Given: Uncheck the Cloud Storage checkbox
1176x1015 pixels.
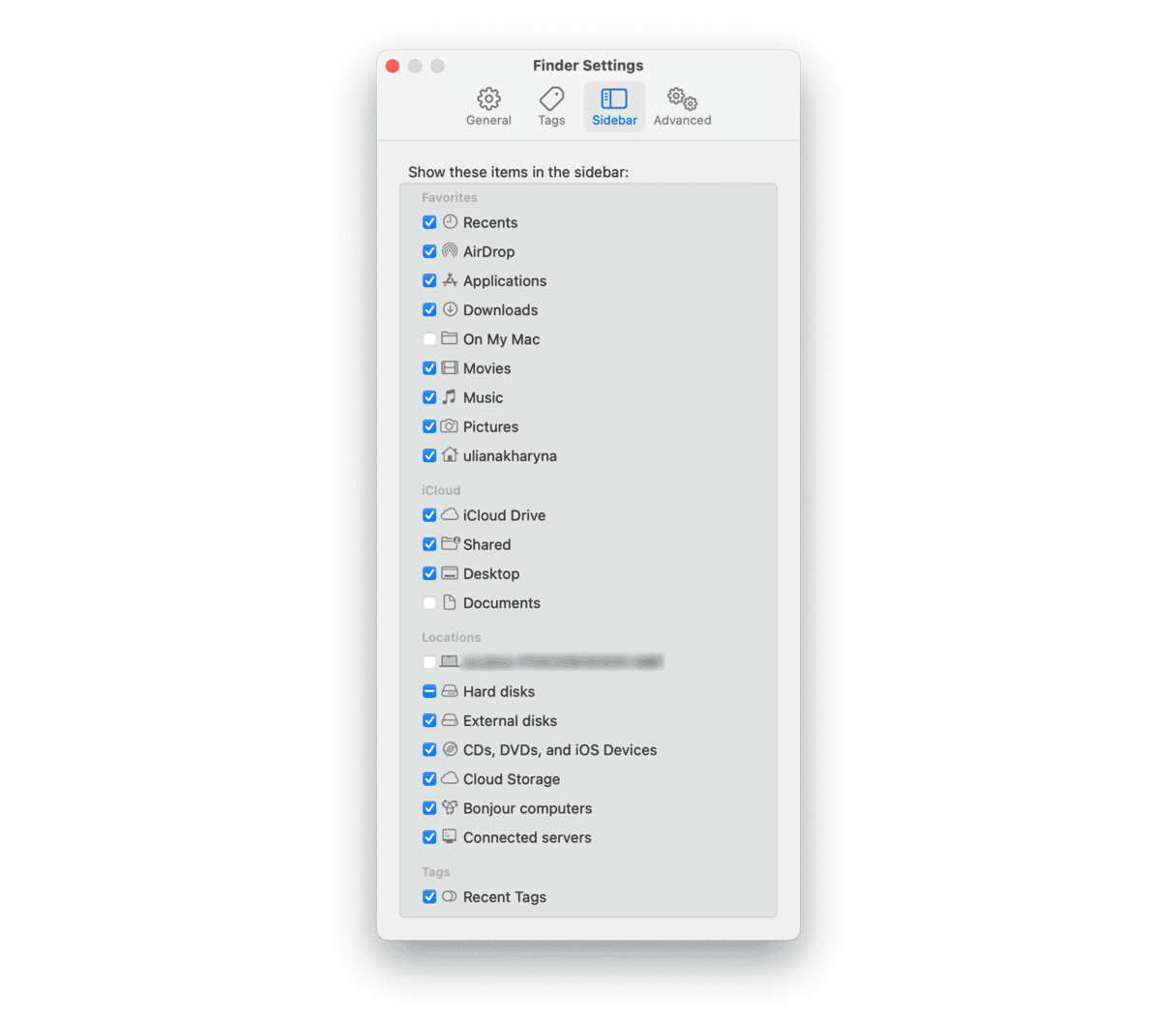Looking at the screenshot, I should 429,779.
